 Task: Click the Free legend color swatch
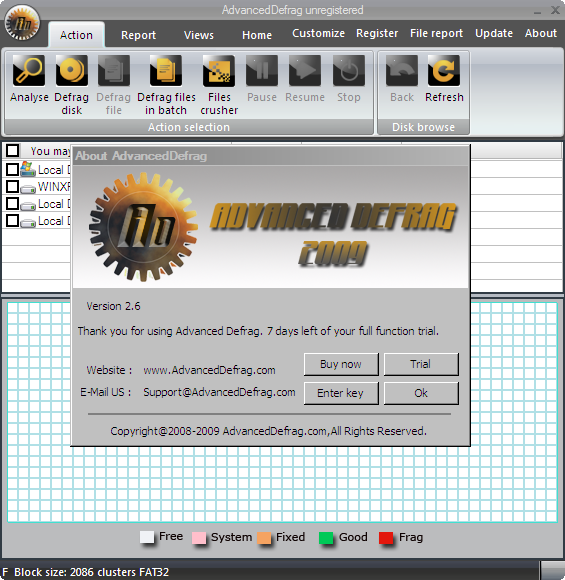[147, 537]
